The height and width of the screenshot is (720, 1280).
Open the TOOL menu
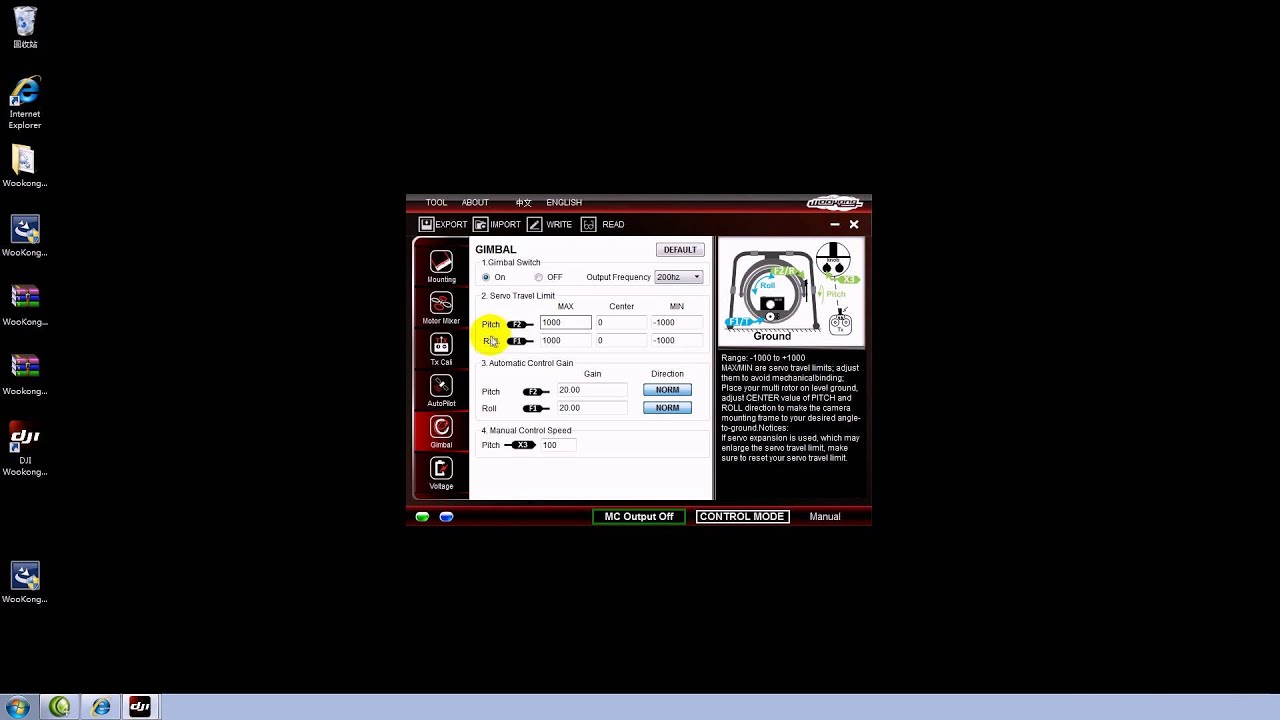click(x=436, y=202)
